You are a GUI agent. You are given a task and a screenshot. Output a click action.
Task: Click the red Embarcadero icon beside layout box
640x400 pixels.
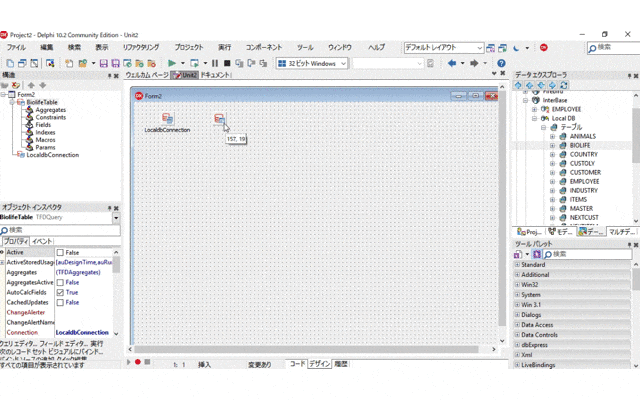pos(543,48)
